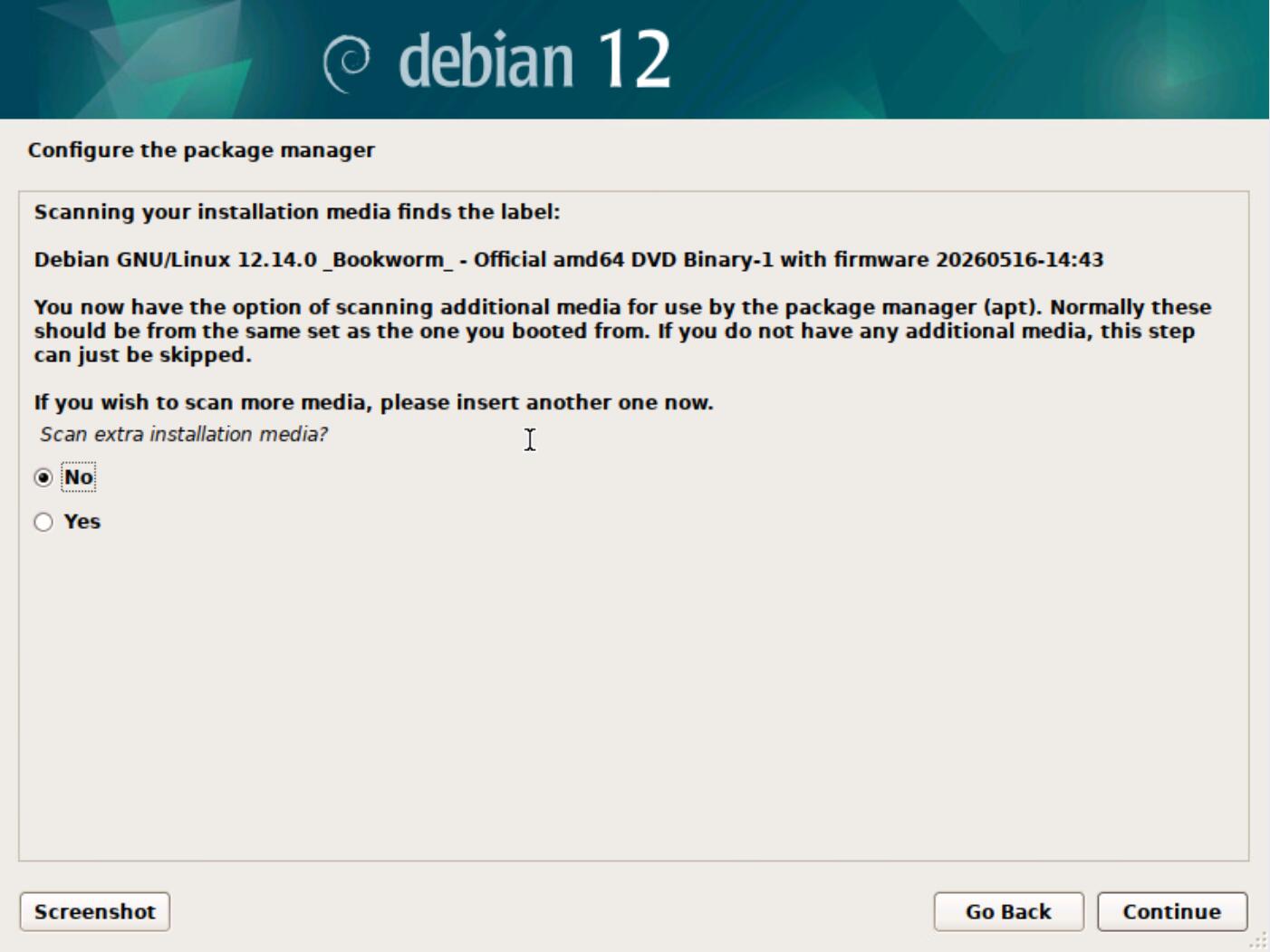Screen dimensions: 1270x952
Task: Click the "Scanning your installation media" text line
Action: pos(297,212)
